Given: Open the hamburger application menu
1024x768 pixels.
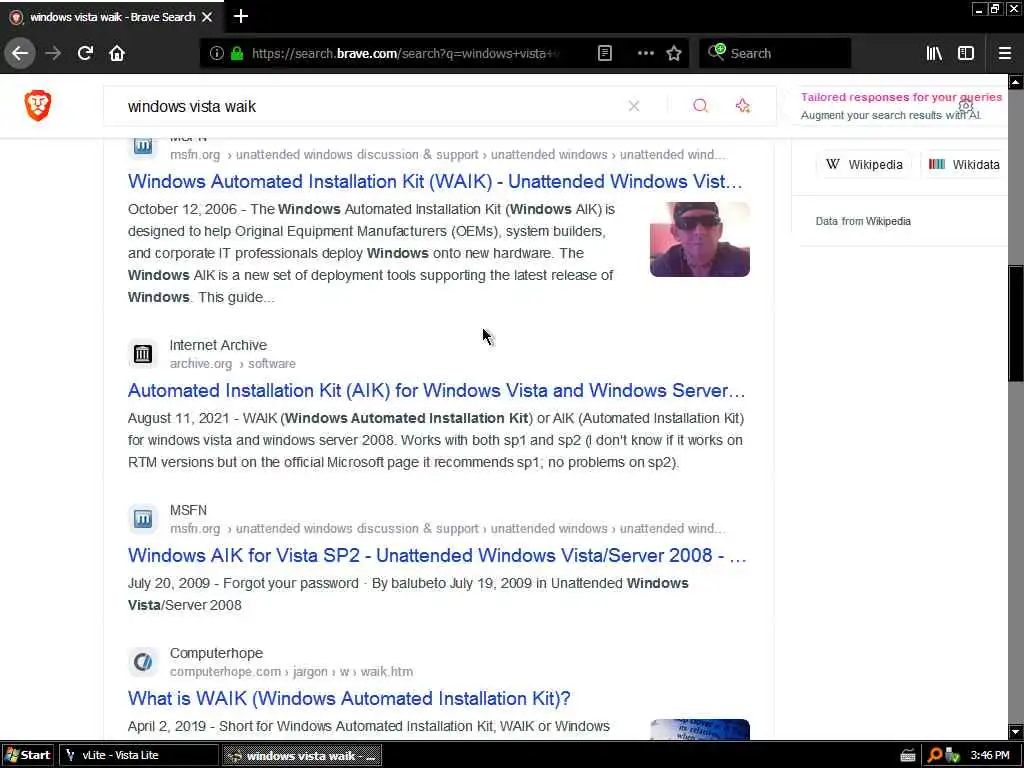Looking at the screenshot, I should coord(1004,54).
